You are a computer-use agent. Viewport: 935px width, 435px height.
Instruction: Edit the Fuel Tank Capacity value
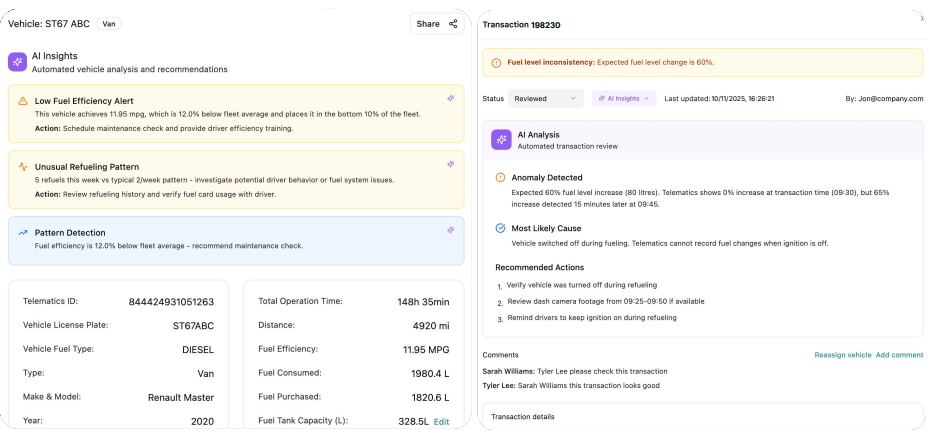coord(441,422)
